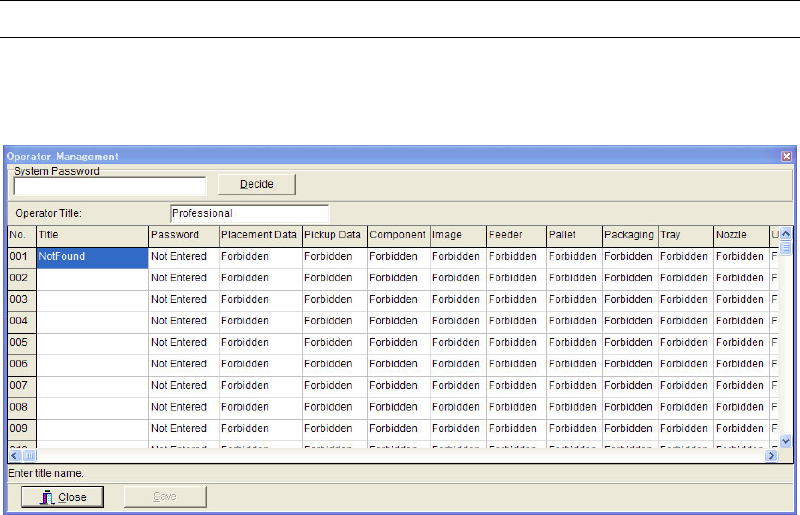
Task: Click the window X close icon
Action: pos(786,156)
